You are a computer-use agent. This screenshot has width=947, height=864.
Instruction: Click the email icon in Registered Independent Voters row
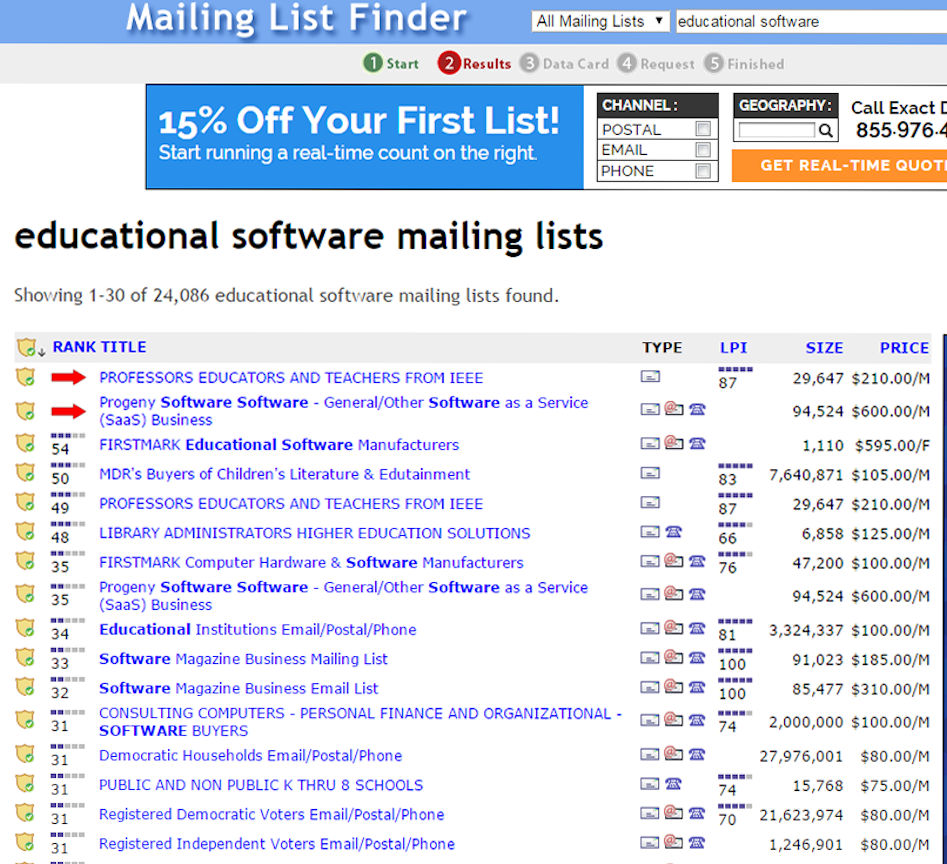coord(673,841)
